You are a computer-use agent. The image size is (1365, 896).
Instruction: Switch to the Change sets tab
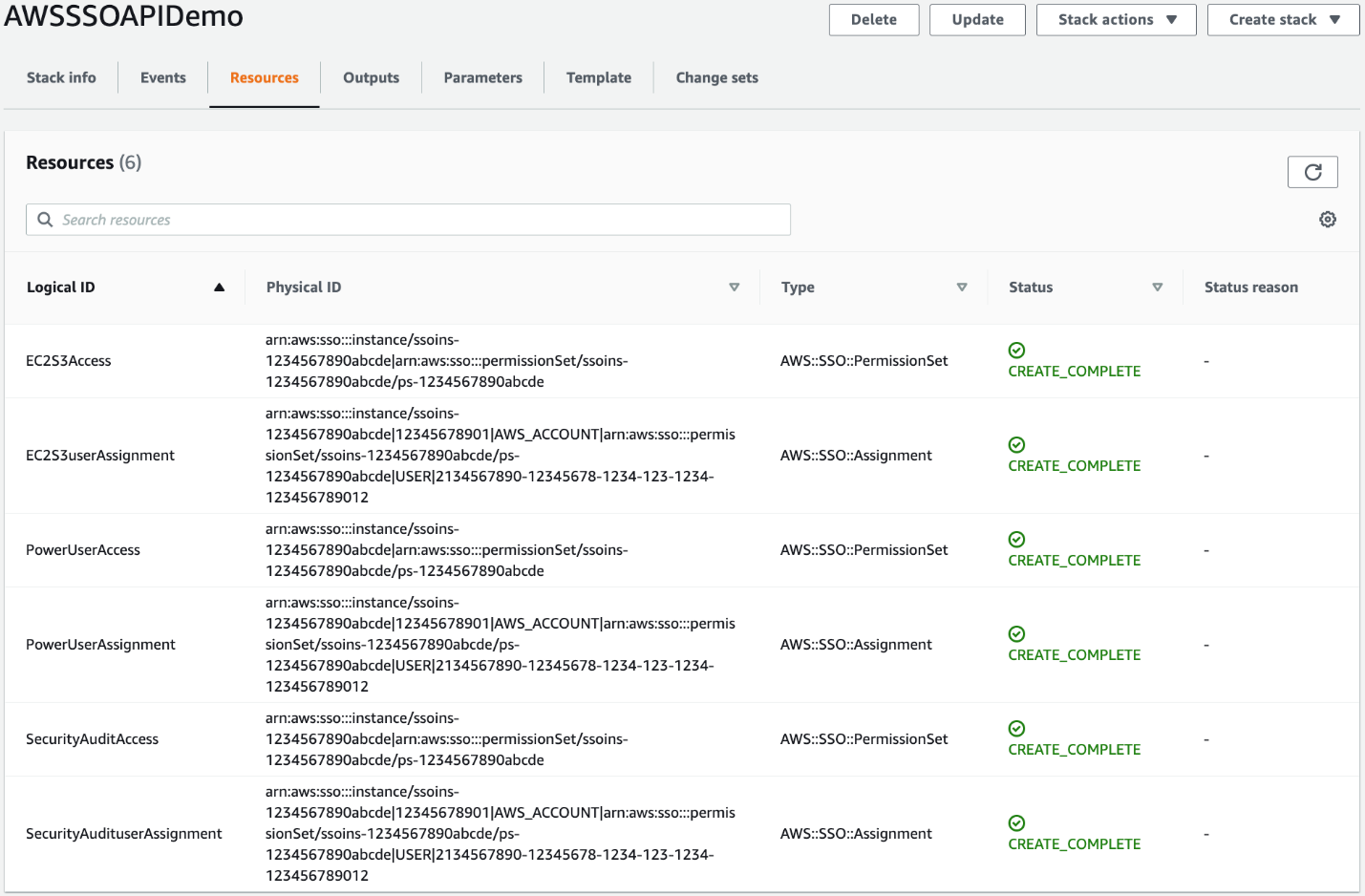[716, 77]
